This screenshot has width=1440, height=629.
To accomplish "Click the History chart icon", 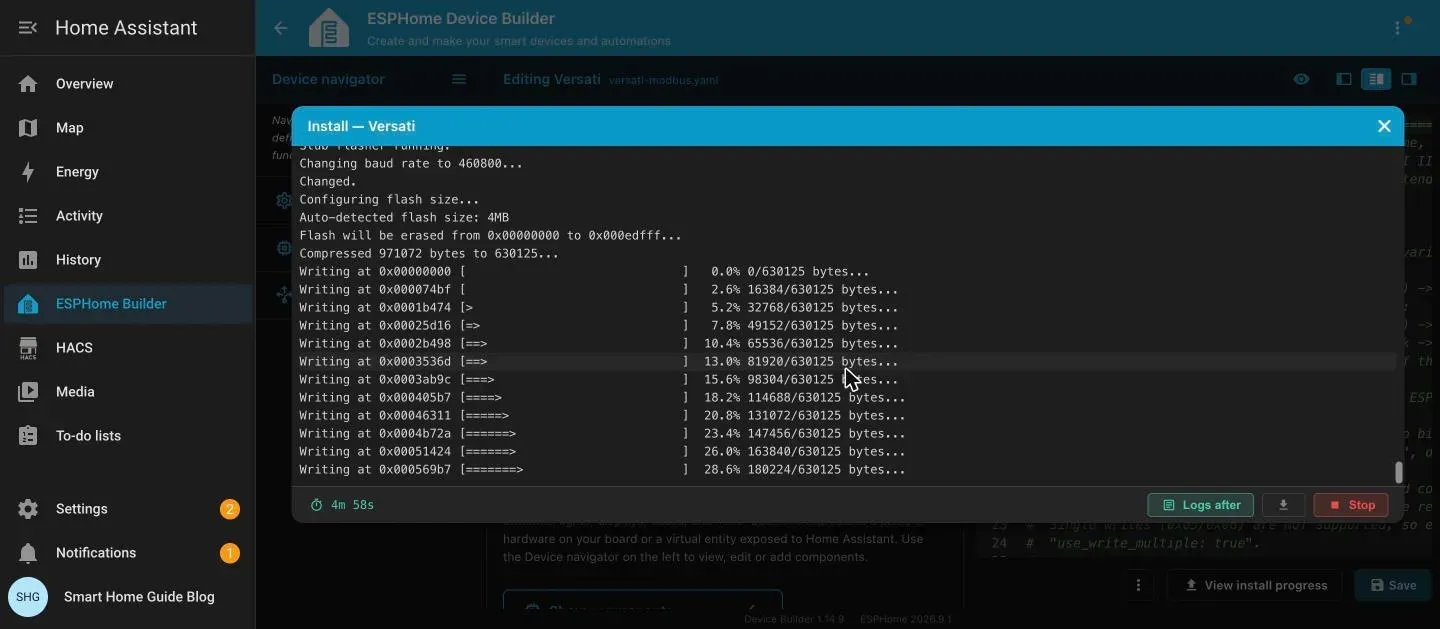I will [x=28, y=260].
